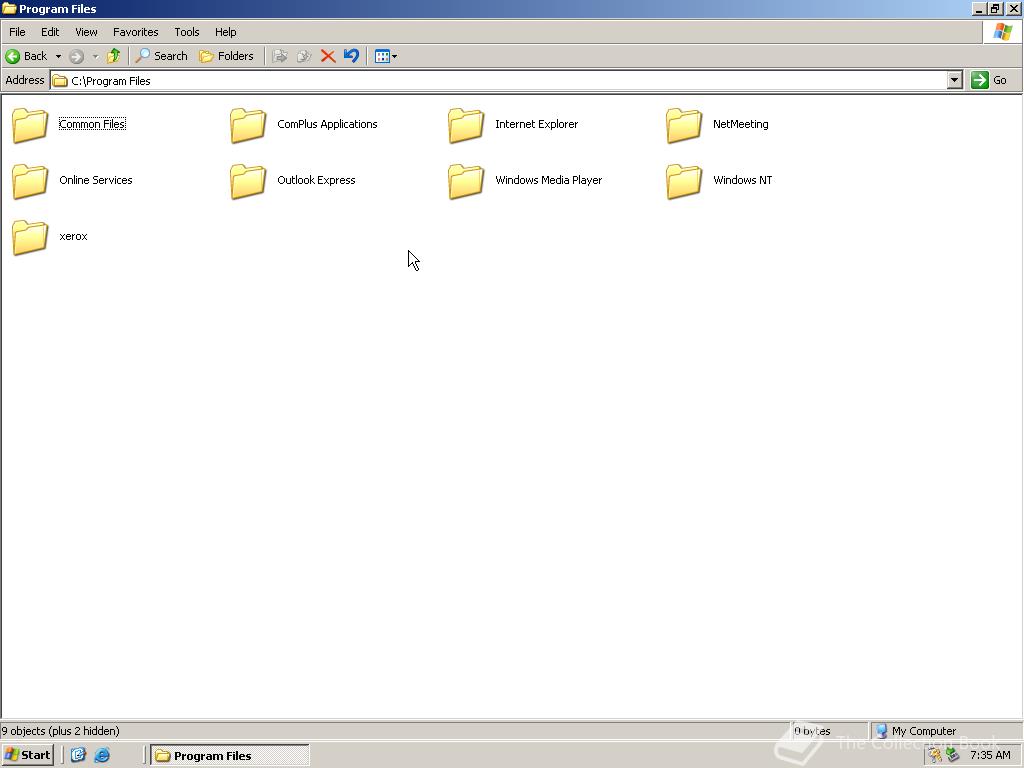The image size is (1024, 768).
Task: Open the Edit menu
Action: coord(50,32)
